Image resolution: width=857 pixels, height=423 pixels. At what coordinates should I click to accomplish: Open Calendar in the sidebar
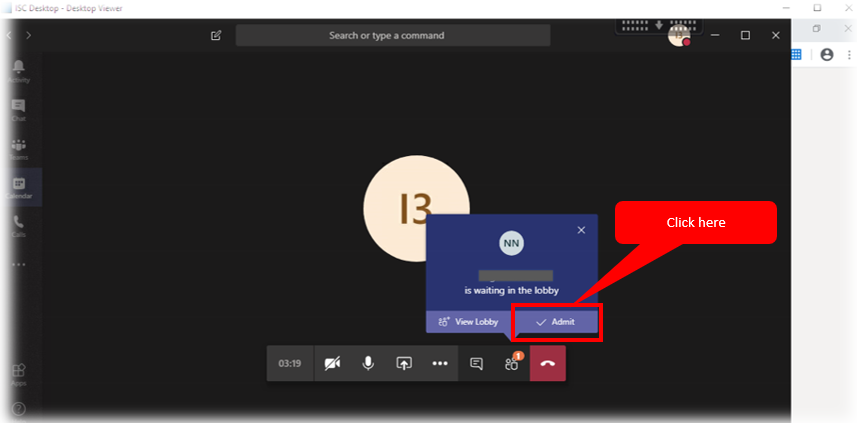(19, 187)
